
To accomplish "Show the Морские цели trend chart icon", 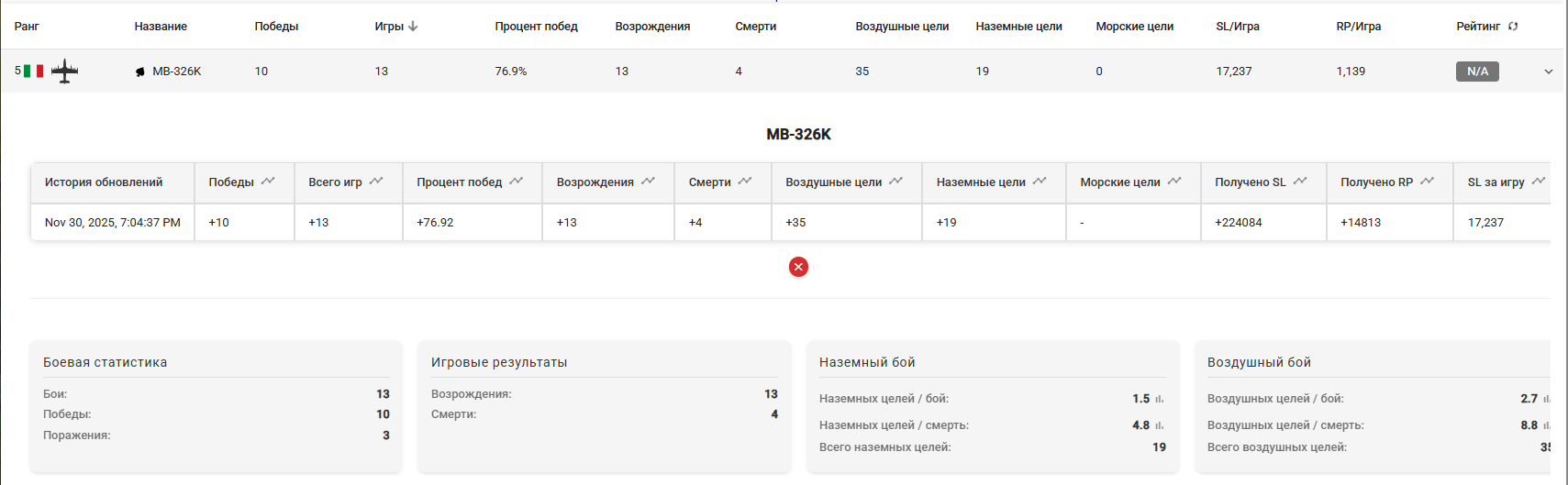I will click(x=1174, y=182).
